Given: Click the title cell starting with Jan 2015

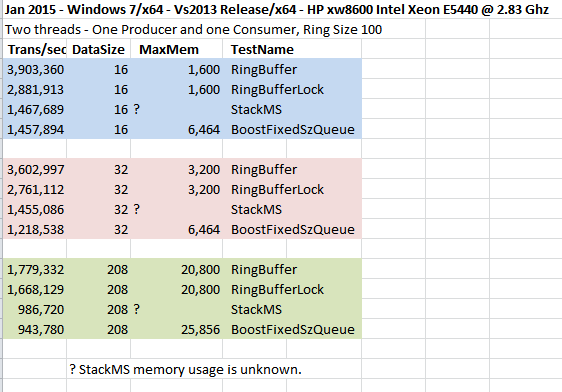Looking at the screenshot, I should [276, 9].
